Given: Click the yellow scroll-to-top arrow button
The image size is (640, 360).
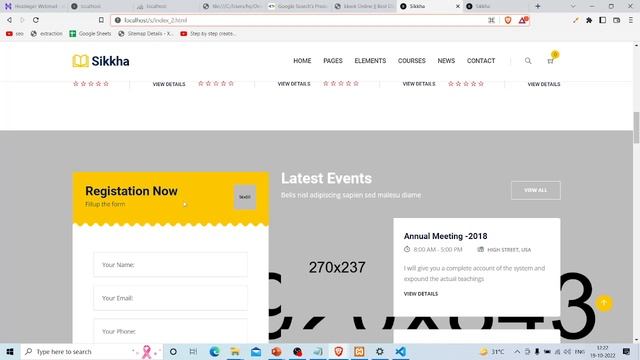Looking at the screenshot, I should tap(604, 303).
